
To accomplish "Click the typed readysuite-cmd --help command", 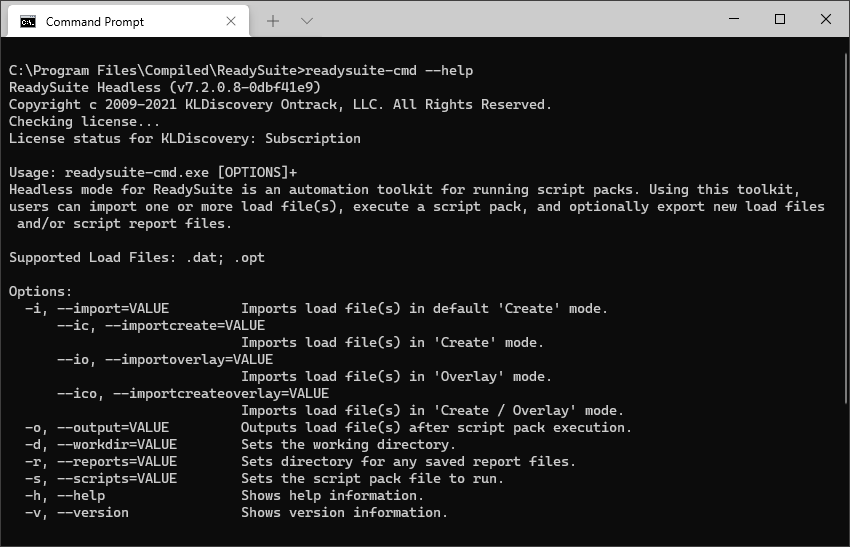I will pyautogui.click(x=389, y=71).
